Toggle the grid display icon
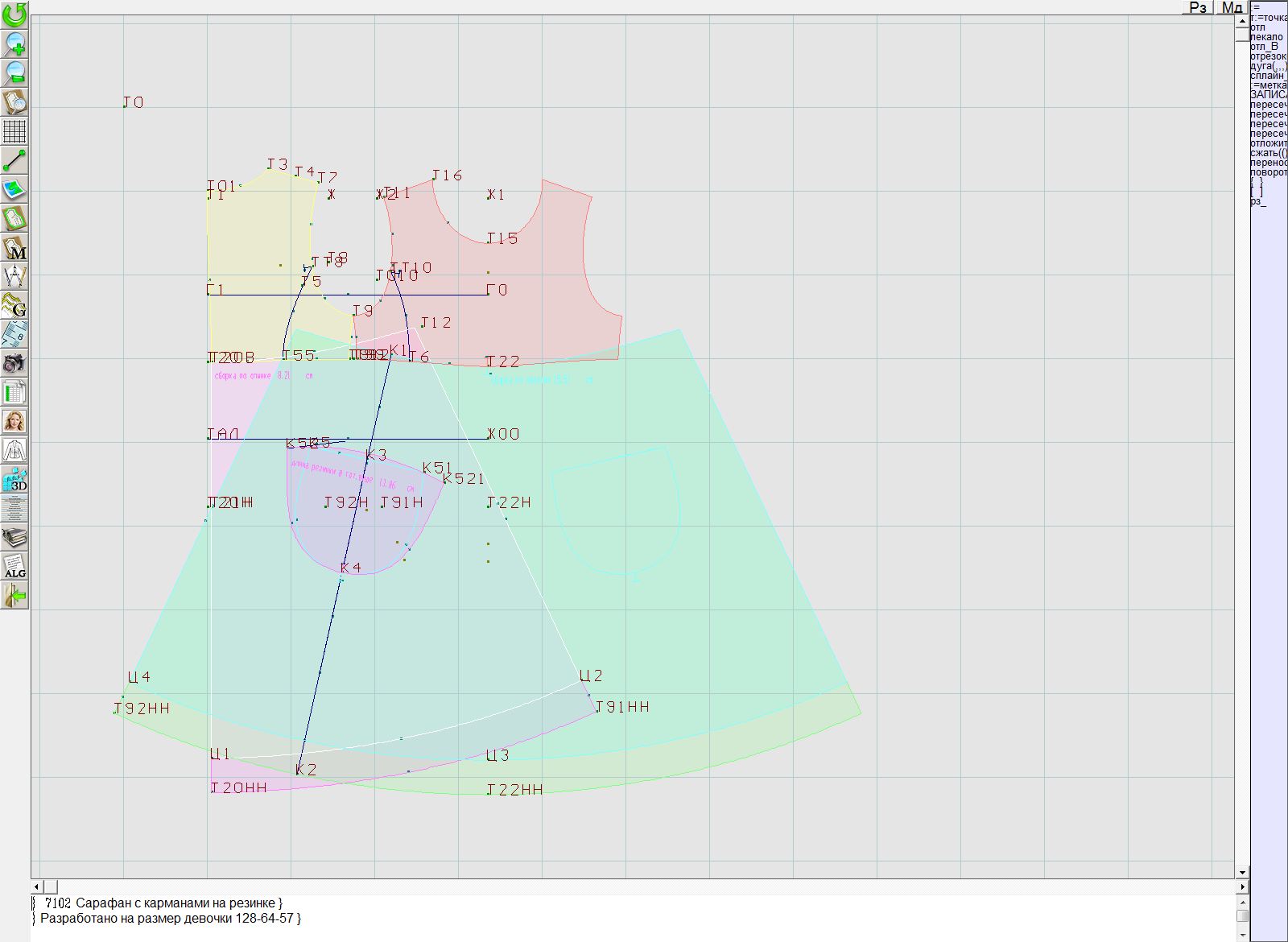Viewport: 1288px width, 942px height. pos(14,130)
